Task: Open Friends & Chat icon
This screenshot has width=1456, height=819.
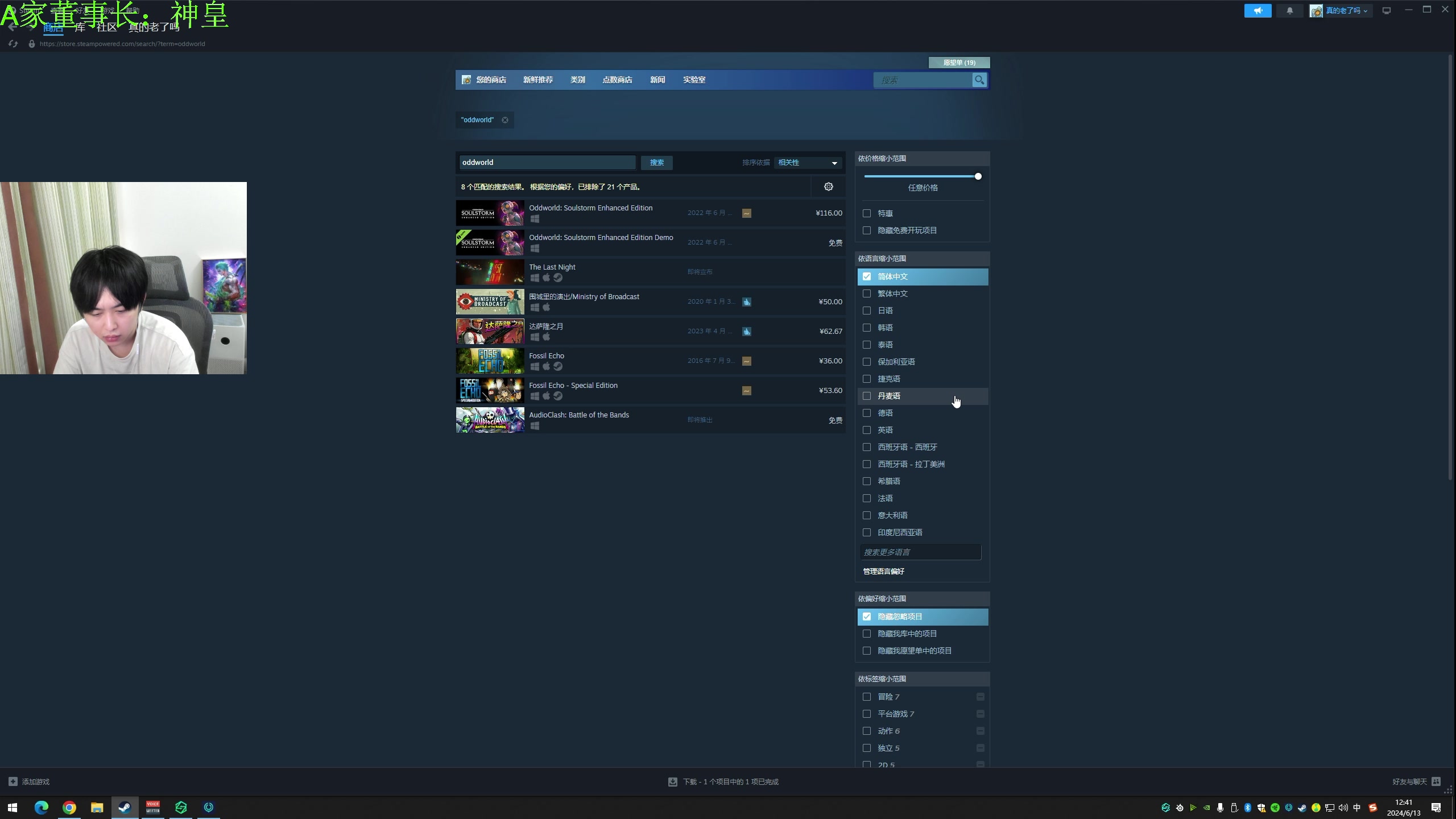Action: coord(1436,781)
